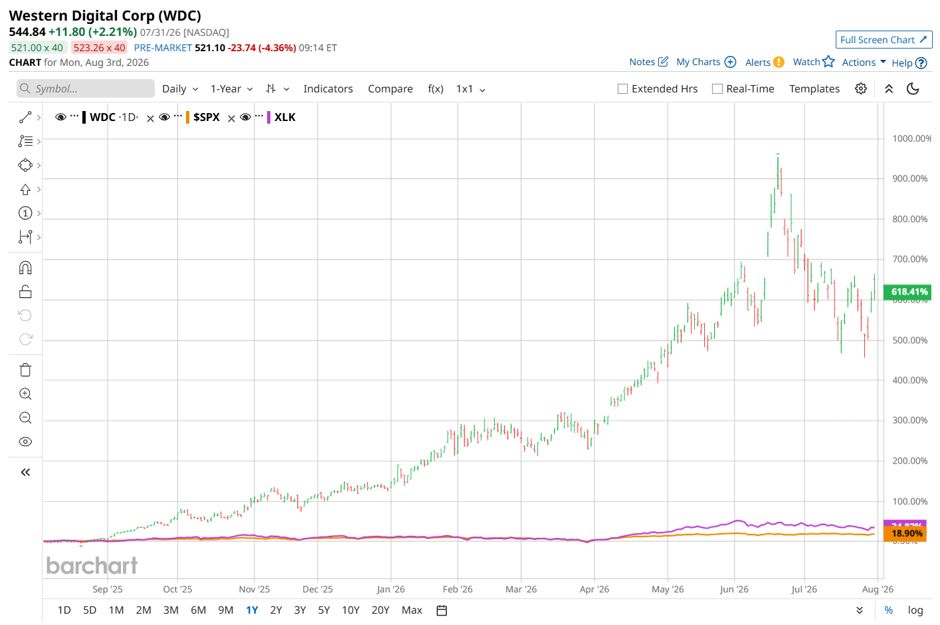Select the 5Y time range
This screenshot has height=625, width=940.
click(x=324, y=611)
